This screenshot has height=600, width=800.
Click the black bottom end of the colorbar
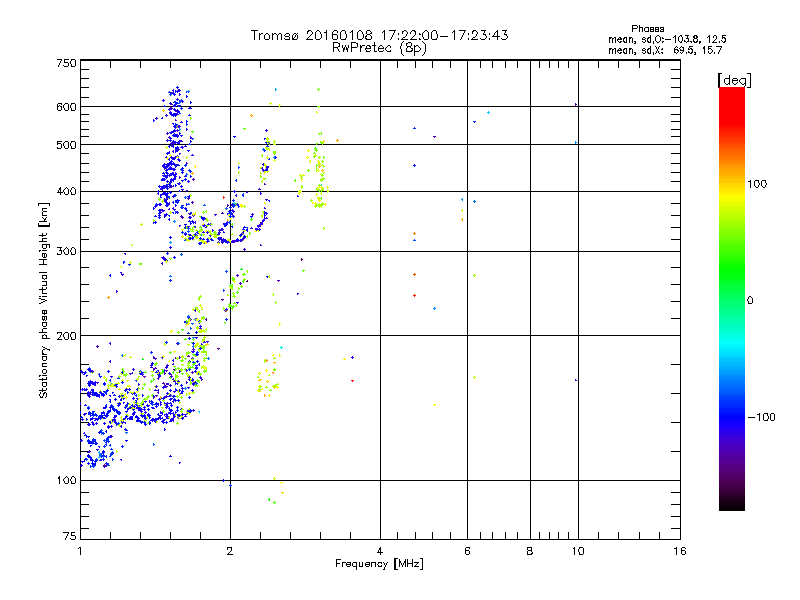click(x=732, y=503)
